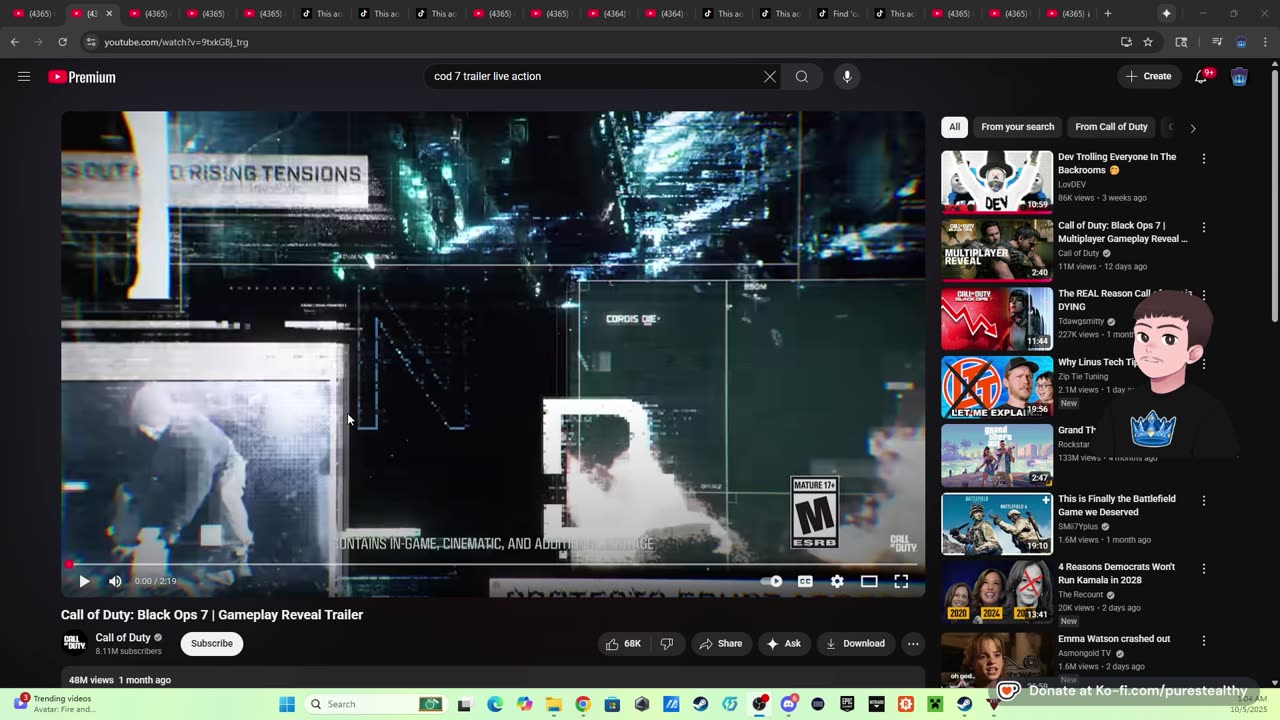This screenshot has width=1280, height=720.
Task: Subscribe to Call of Duty channel
Action: [212, 644]
